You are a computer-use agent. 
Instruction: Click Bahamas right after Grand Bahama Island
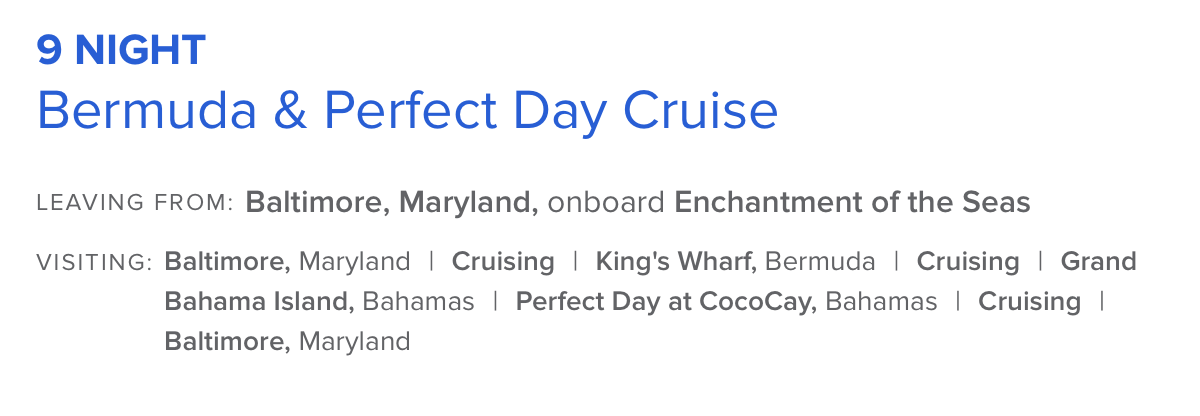(x=418, y=302)
